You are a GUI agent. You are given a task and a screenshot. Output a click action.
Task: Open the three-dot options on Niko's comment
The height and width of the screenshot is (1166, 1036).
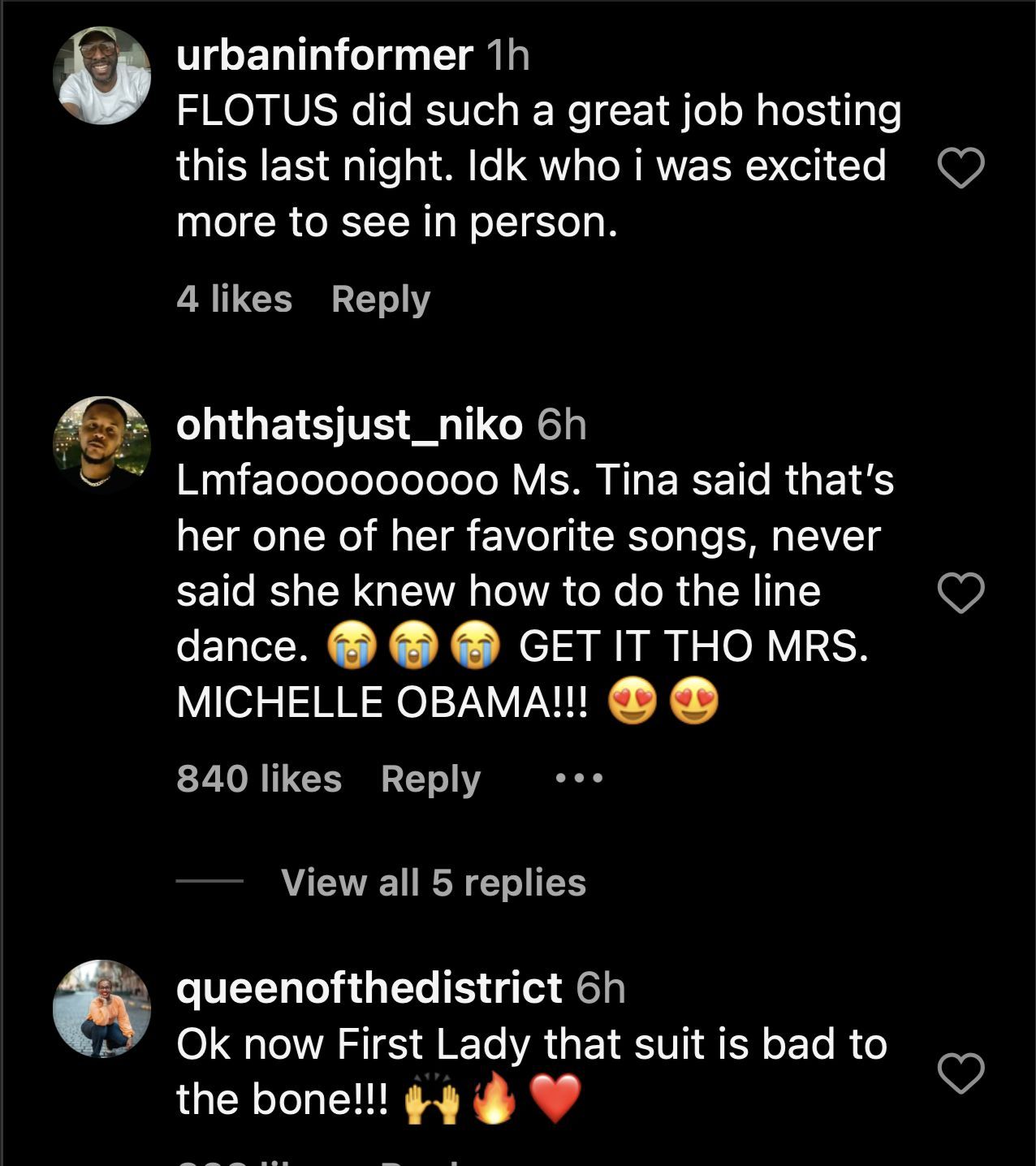coord(579,779)
